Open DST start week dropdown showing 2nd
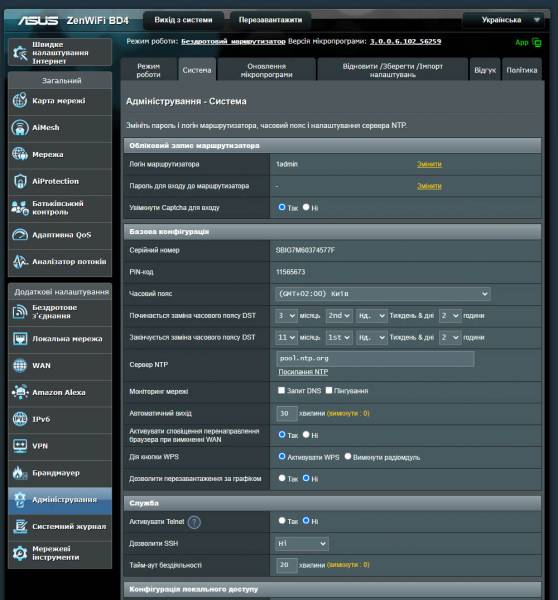The image size is (558, 600). point(339,316)
